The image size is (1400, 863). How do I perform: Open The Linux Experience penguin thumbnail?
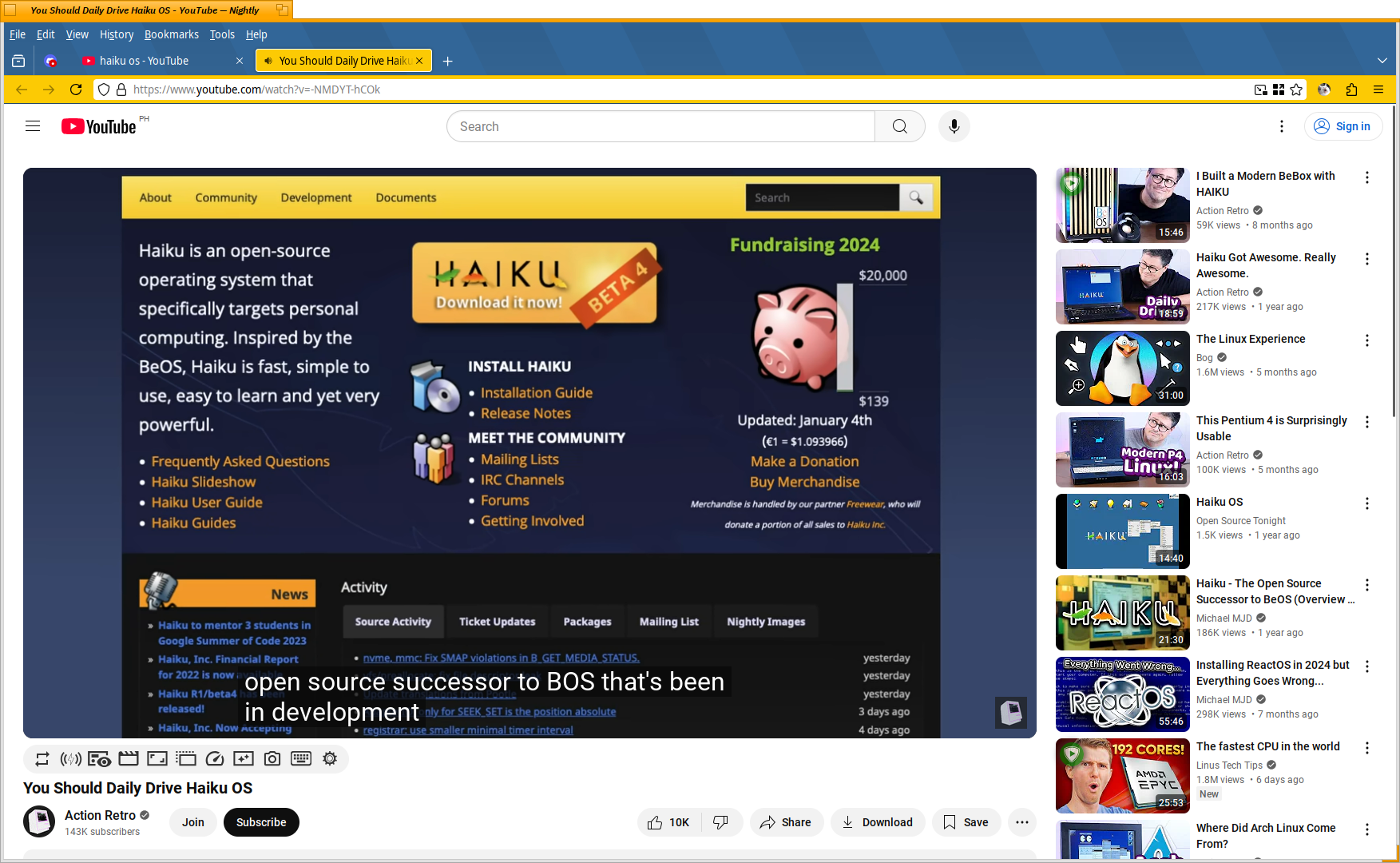pos(1123,368)
